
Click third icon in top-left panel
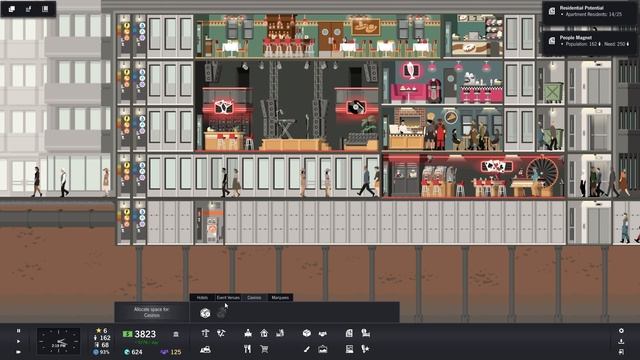coord(45,9)
